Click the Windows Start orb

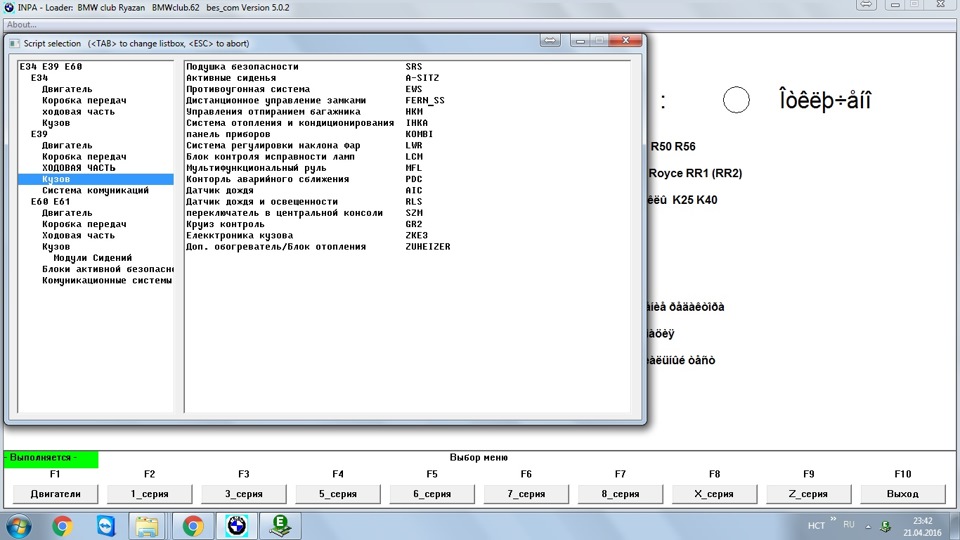coord(18,525)
